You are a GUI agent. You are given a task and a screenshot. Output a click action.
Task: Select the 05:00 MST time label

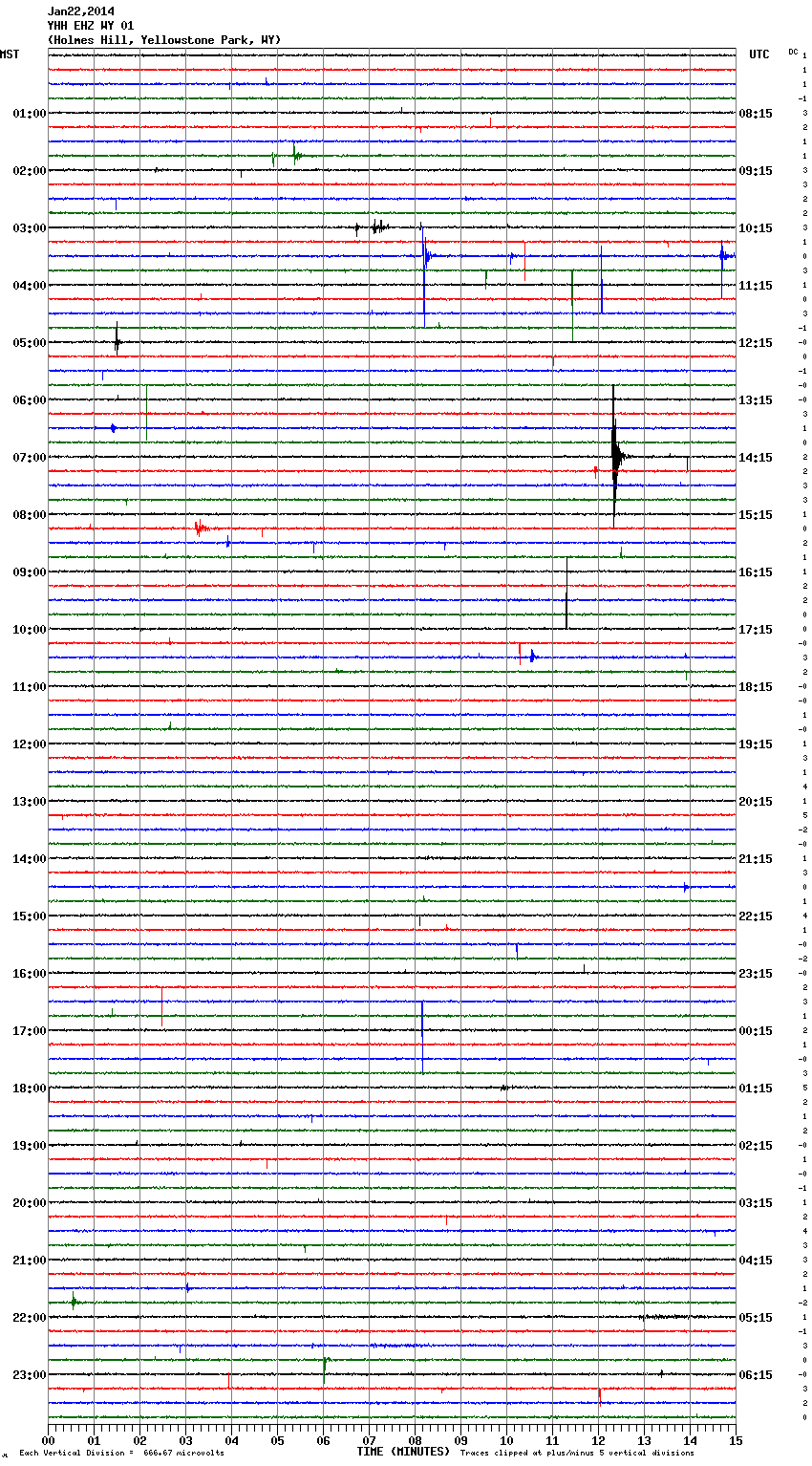tap(30, 343)
